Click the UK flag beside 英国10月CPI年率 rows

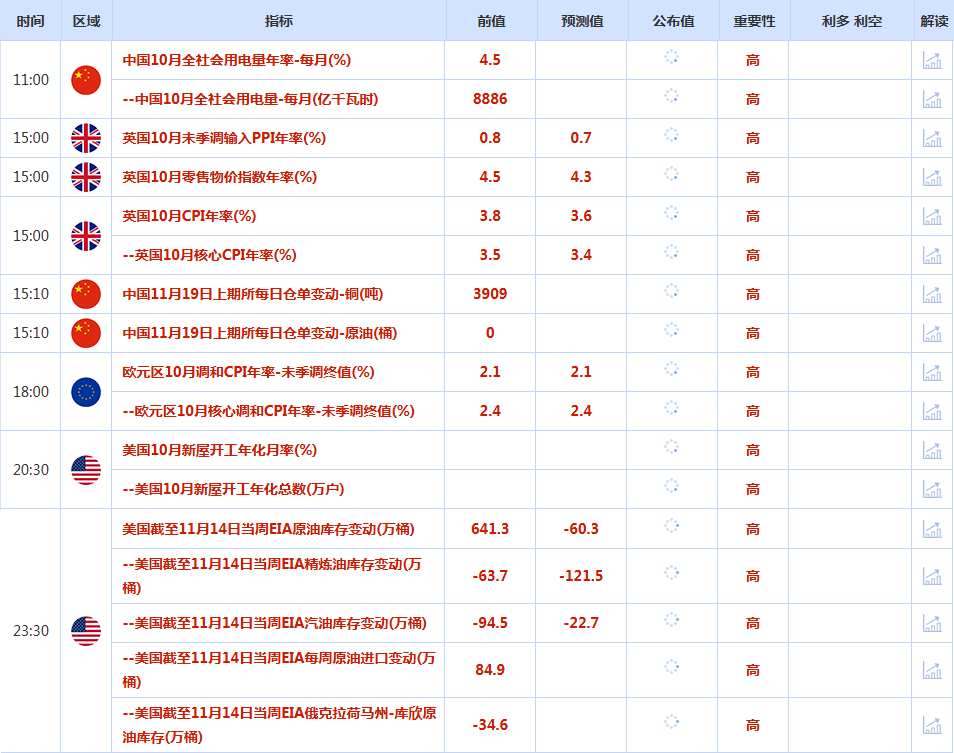coord(86,235)
